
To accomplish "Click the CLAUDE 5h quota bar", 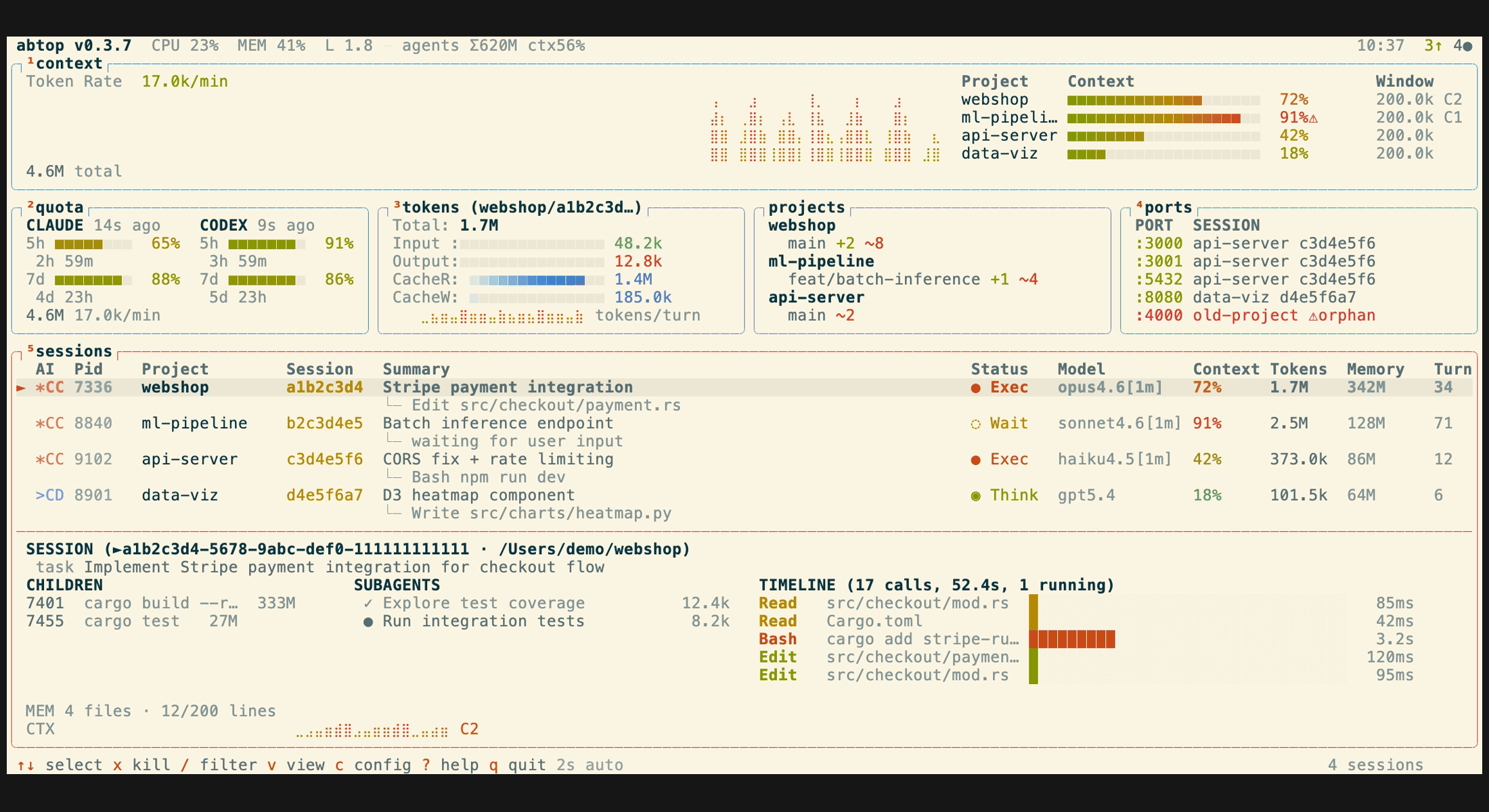I will pos(93,244).
